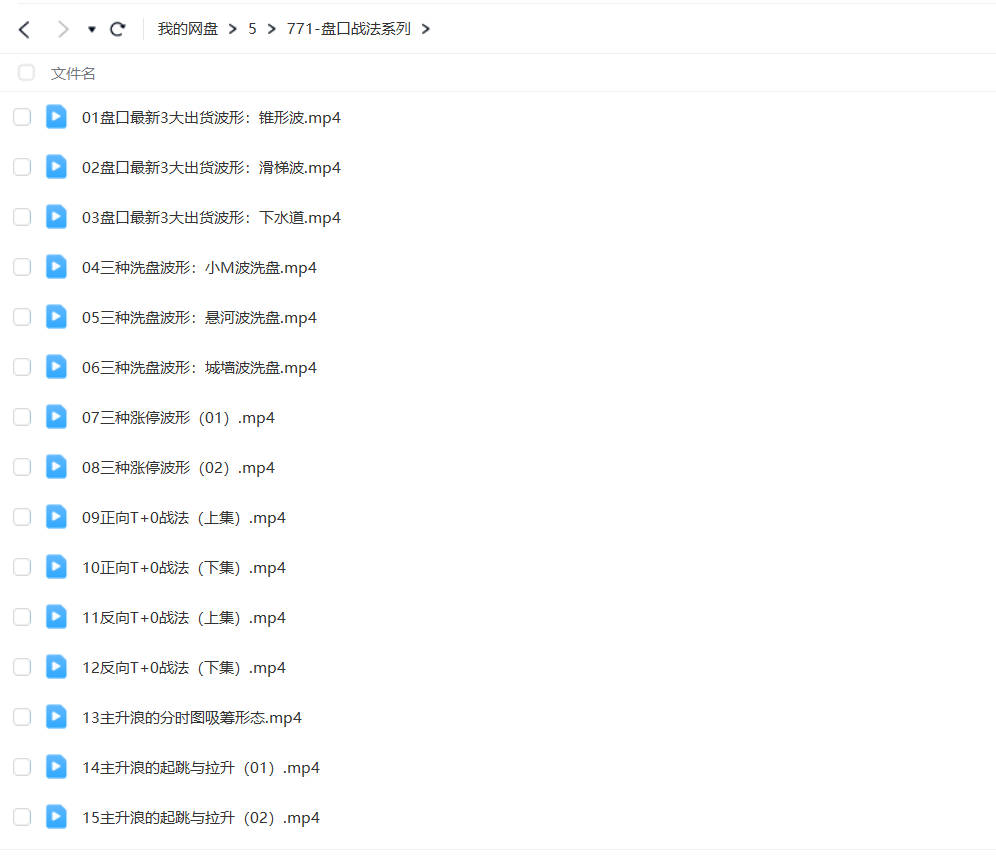Select checkbox for 06 城墙波洗盘.mp4
The width and height of the screenshot is (996, 866).
(22, 367)
